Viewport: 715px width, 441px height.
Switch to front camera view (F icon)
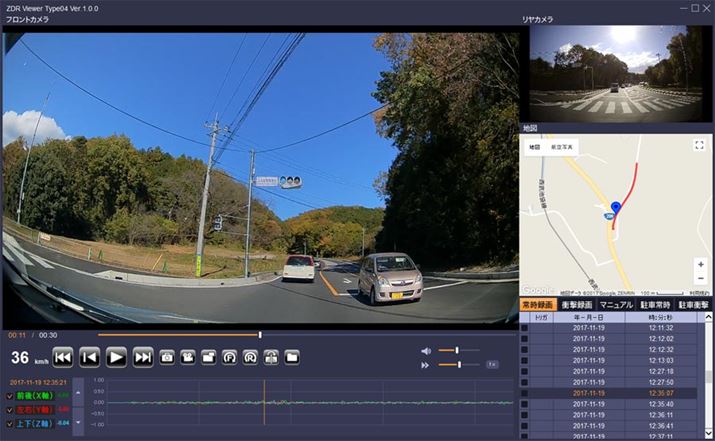[229, 356]
